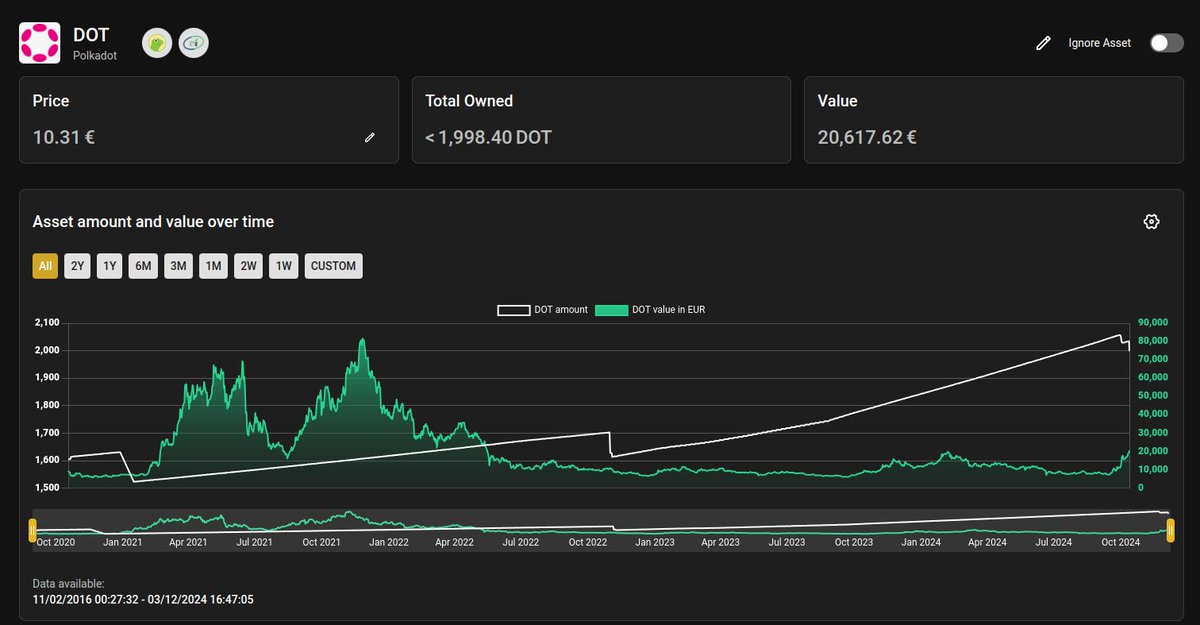
Task: Open the CUSTOM time range option
Action: pyautogui.click(x=333, y=266)
